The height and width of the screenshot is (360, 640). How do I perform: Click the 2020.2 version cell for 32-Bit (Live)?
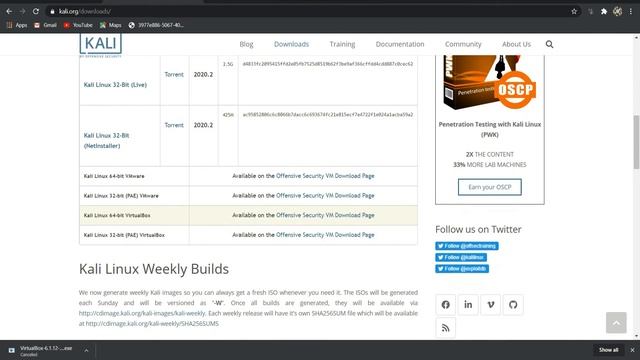click(x=203, y=74)
